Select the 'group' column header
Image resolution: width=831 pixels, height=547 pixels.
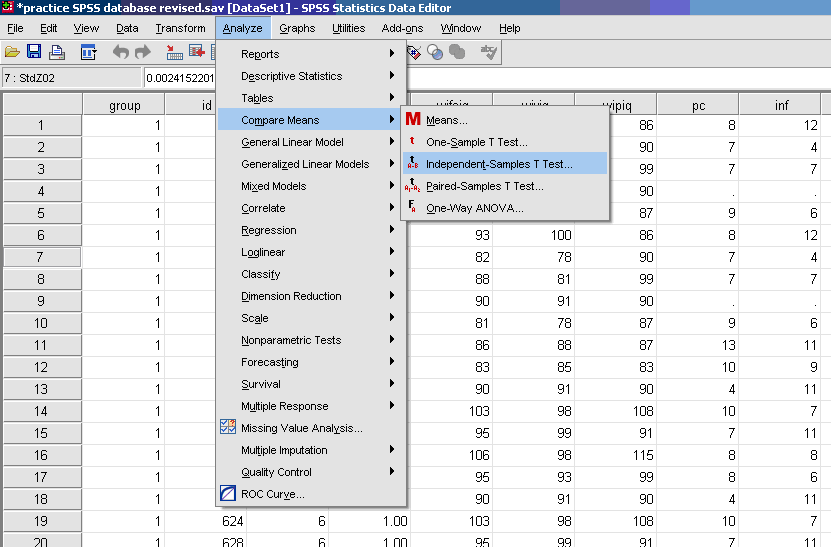124,105
